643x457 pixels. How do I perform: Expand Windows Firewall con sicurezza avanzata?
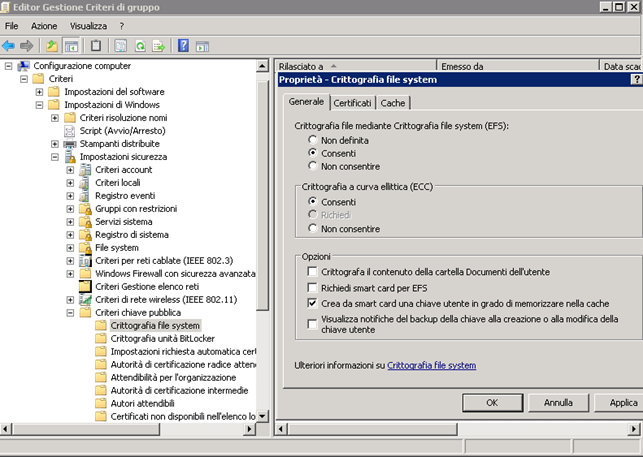pyautogui.click(x=70, y=274)
